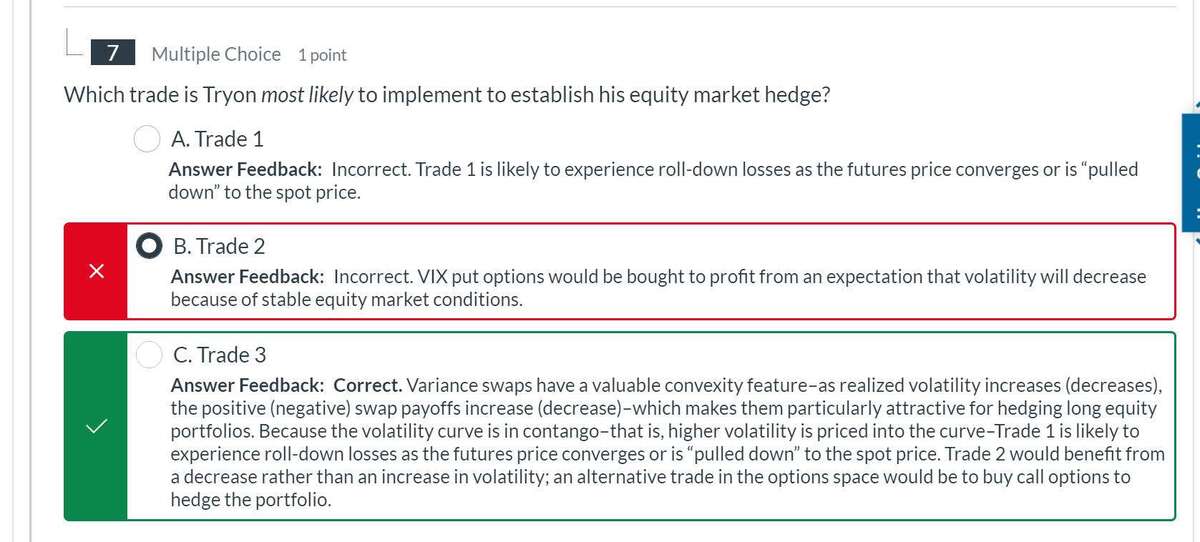Select the Trade 1 radio button
This screenshot has width=1200, height=542.
pyautogui.click(x=149, y=138)
